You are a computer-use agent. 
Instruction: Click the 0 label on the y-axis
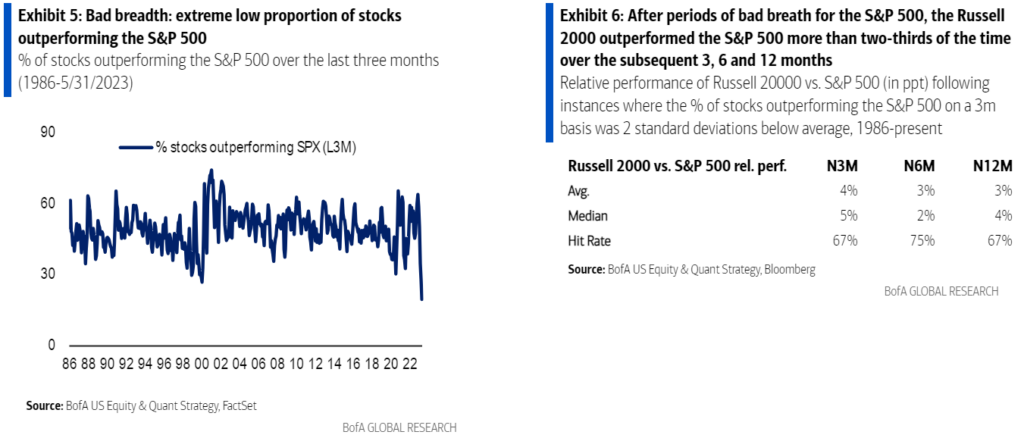click(53, 345)
